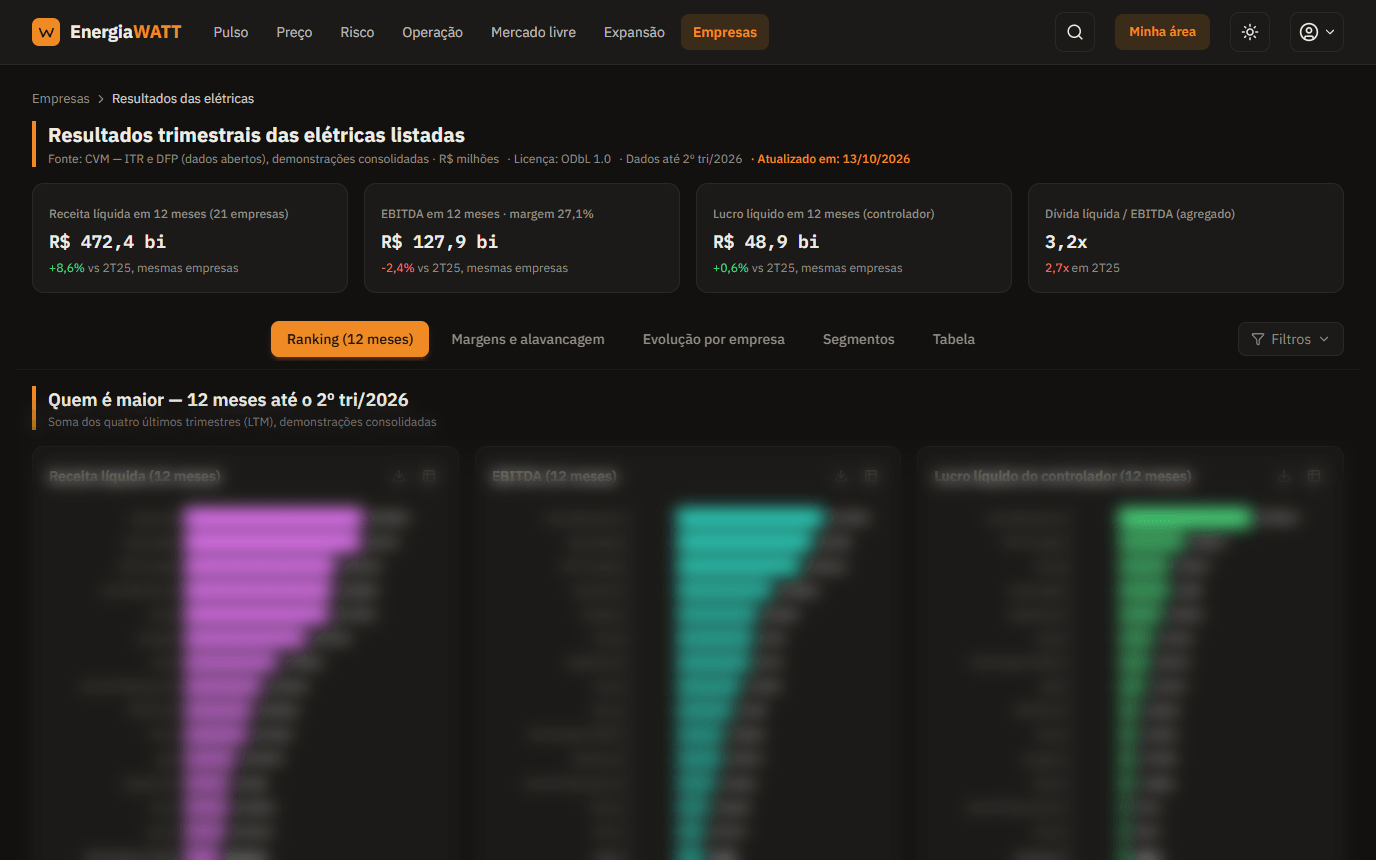This screenshot has height=860, width=1376.
Task: Follow the Empresas breadcrumb link
Action: (x=61, y=99)
